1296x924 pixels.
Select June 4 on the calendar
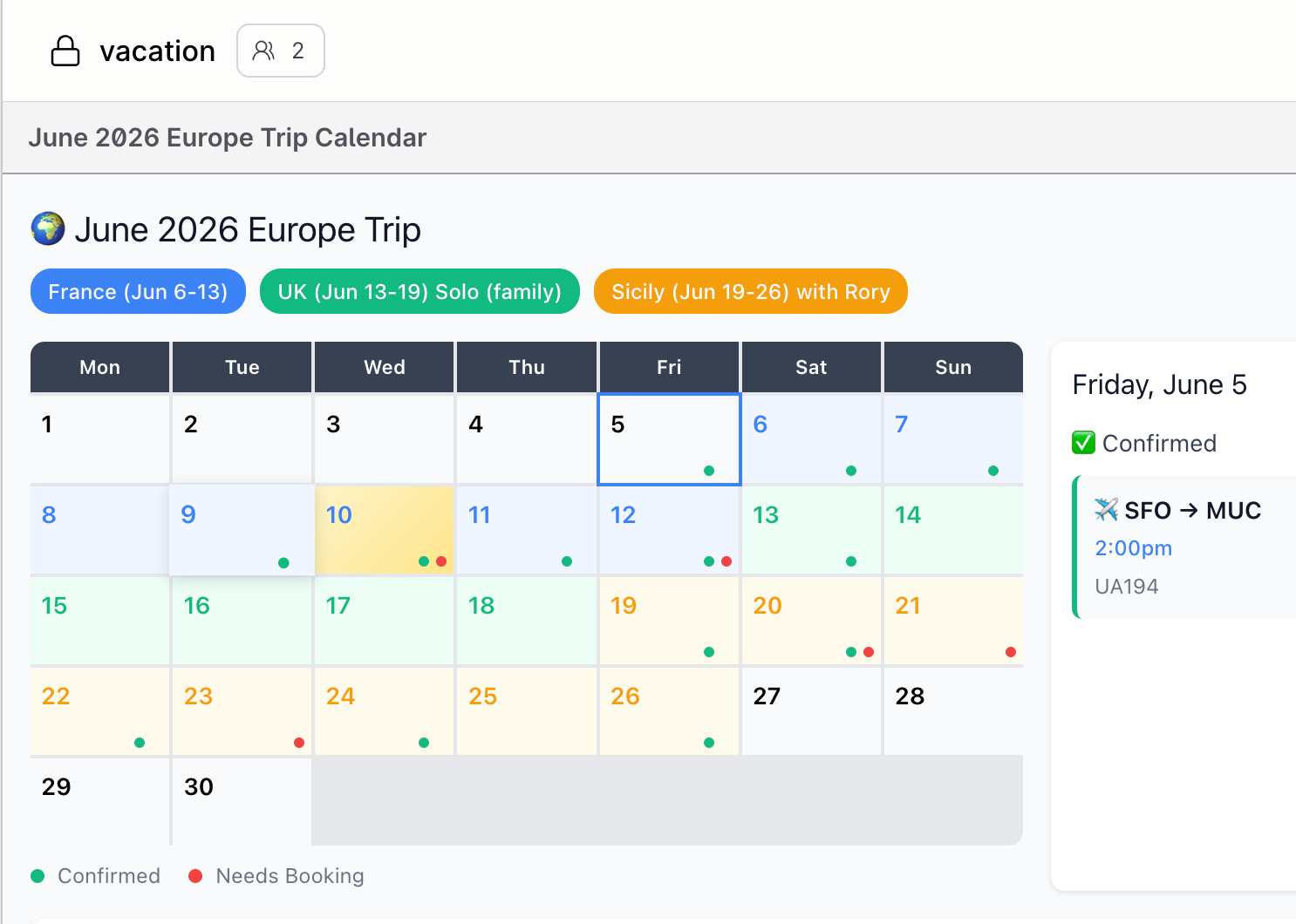click(x=527, y=439)
